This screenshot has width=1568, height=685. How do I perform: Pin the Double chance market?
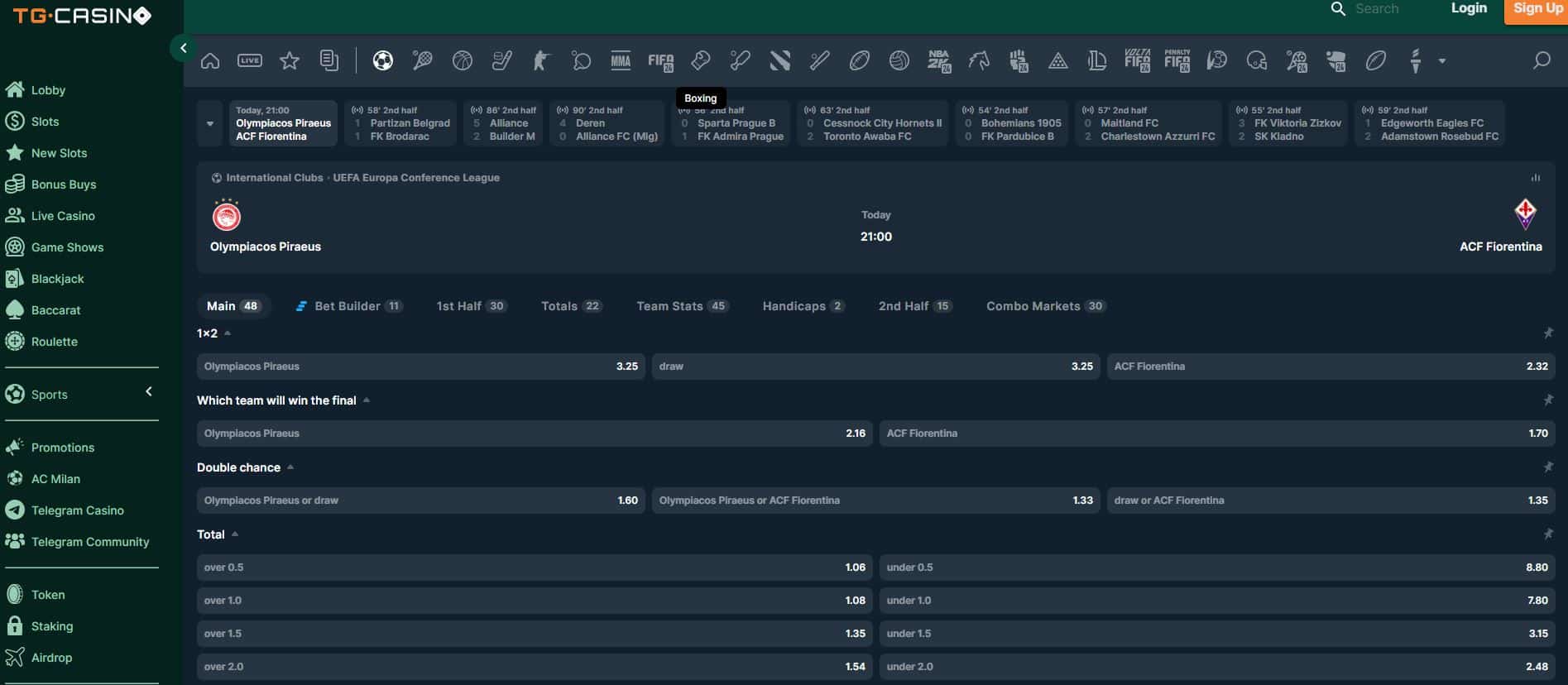[1547, 467]
